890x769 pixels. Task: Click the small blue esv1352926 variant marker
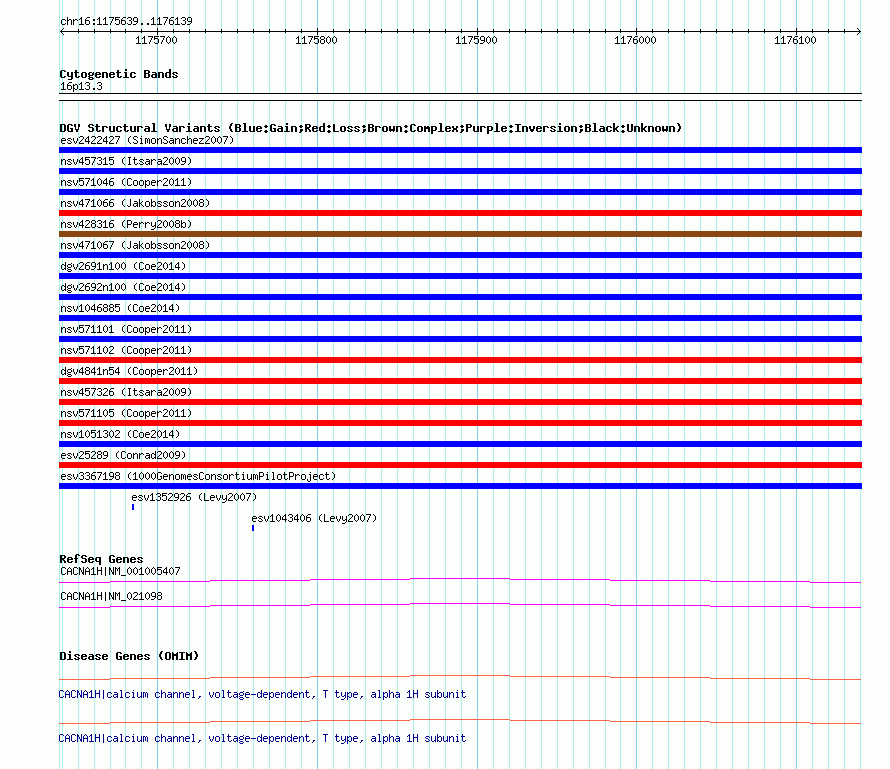(133, 507)
